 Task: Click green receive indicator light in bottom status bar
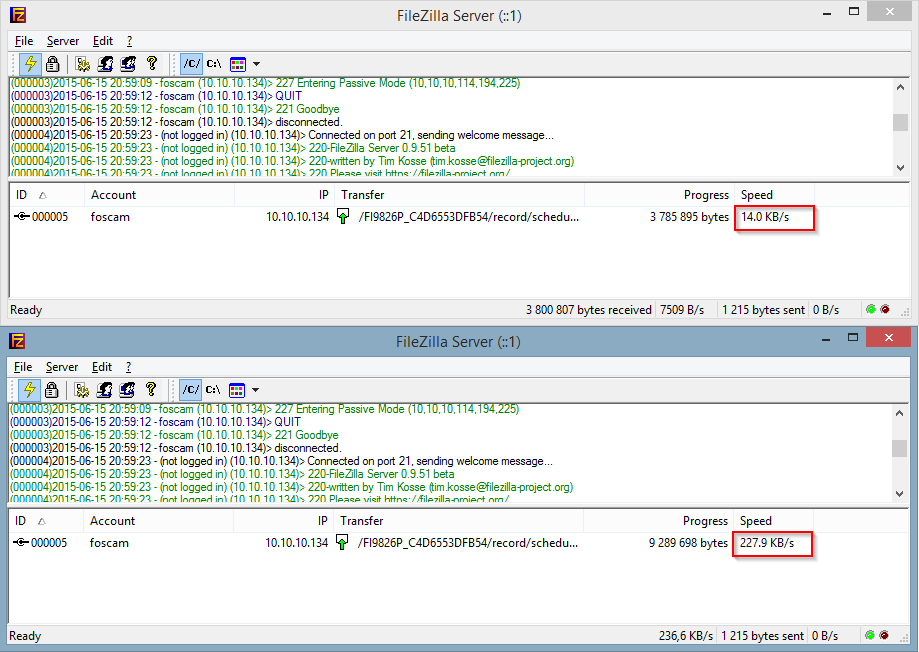click(x=870, y=635)
